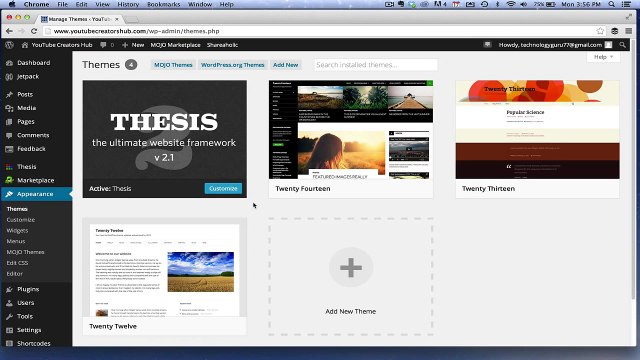Click the home icon beside YouTube Creators Hub
This screenshot has height=360, width=640.
coord(25,45)
